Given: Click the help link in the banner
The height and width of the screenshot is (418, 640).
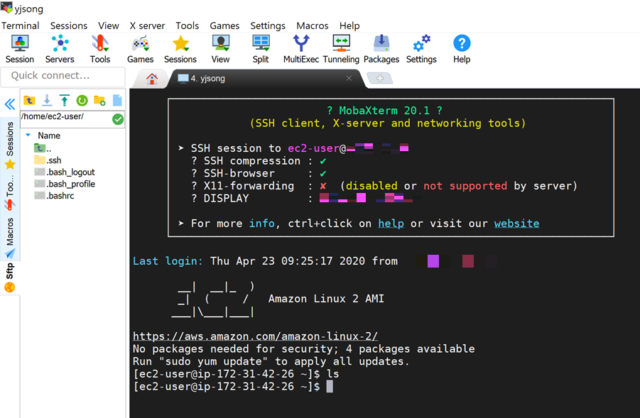Looking at the screenshot, I should [x=391, y=224].
